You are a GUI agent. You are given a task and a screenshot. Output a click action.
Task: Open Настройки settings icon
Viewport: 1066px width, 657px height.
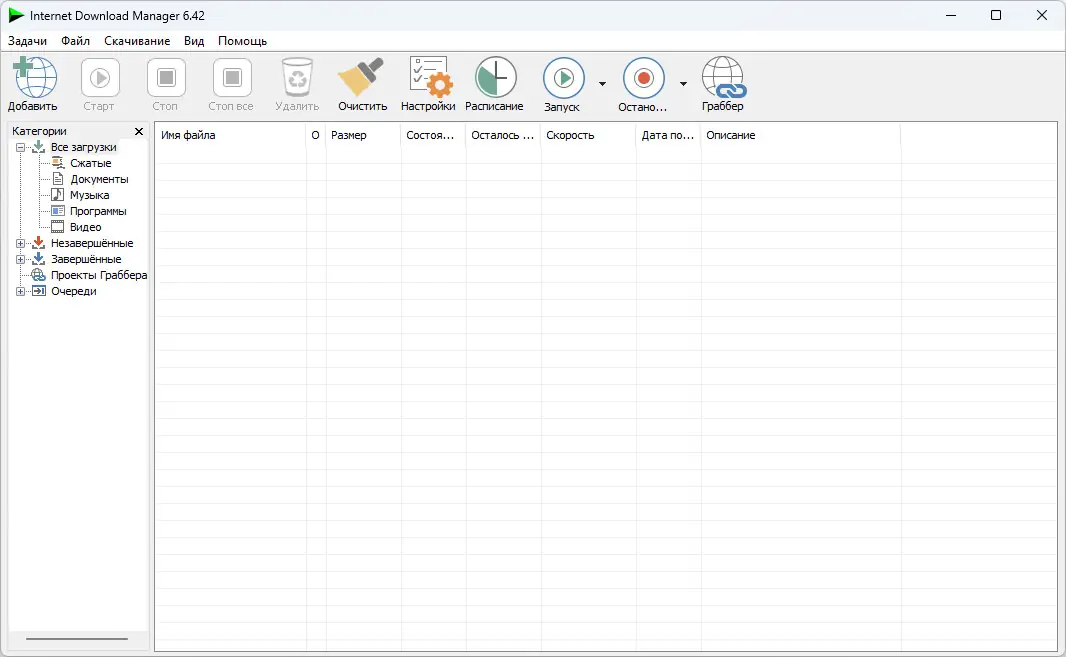click(429, 77)
